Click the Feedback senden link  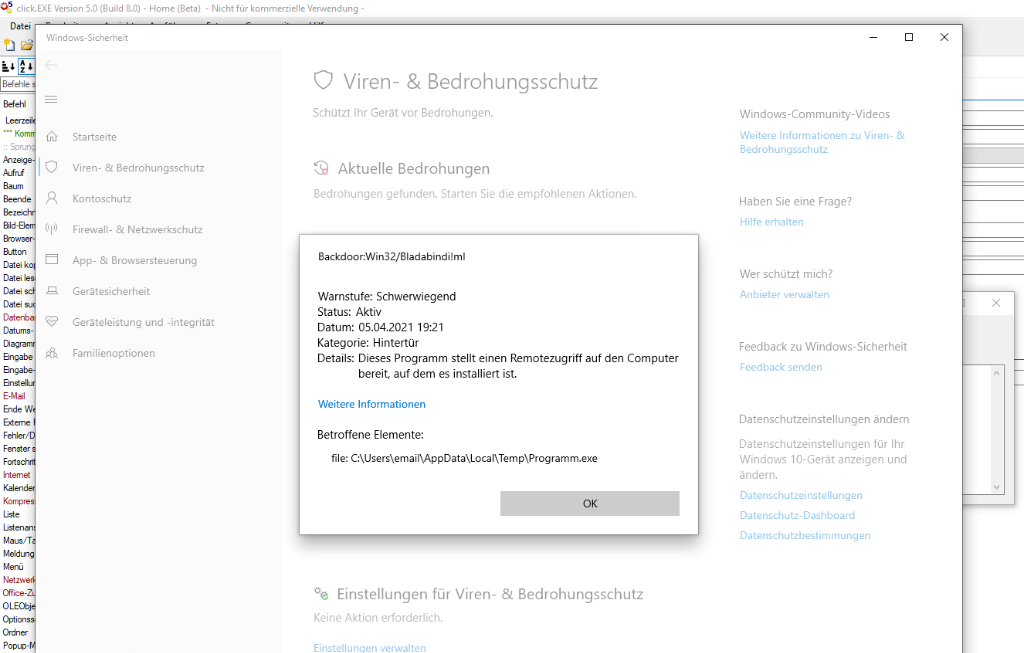(780, 367)
